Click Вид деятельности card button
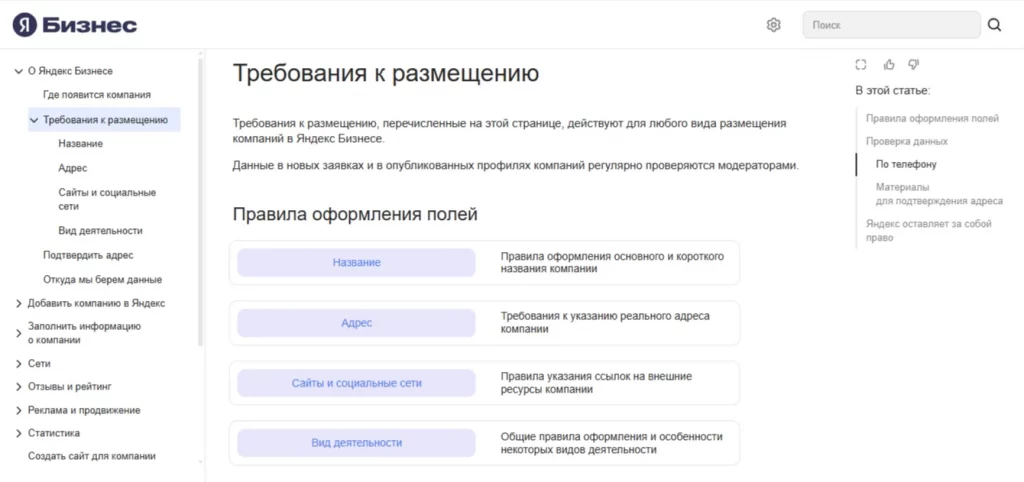 coord(357,443)
